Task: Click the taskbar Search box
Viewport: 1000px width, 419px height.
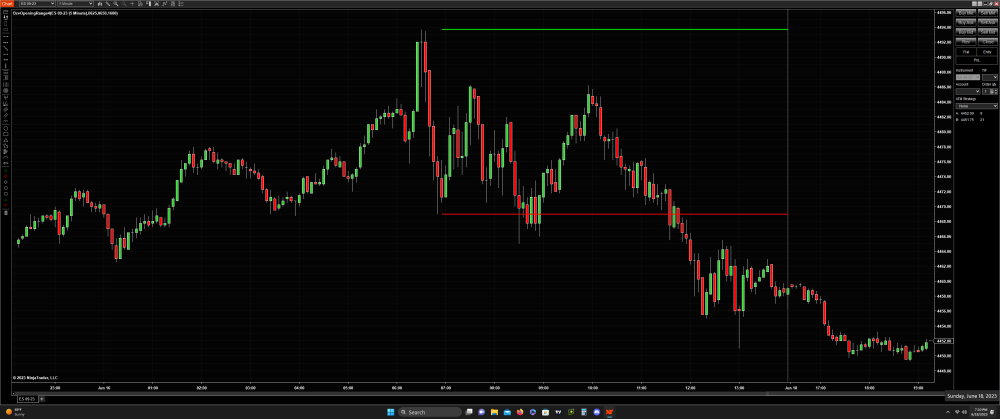Action: (x=430, y=412)
